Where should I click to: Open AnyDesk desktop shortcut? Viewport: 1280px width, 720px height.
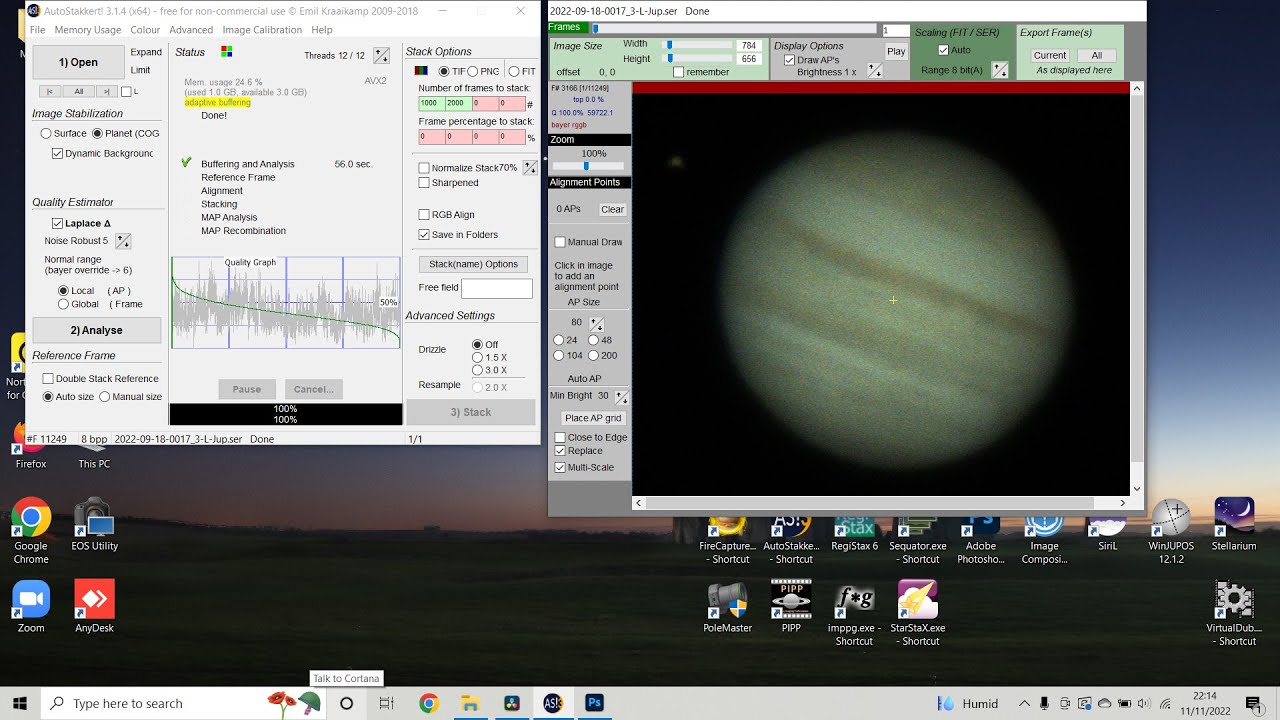[94, 607]
